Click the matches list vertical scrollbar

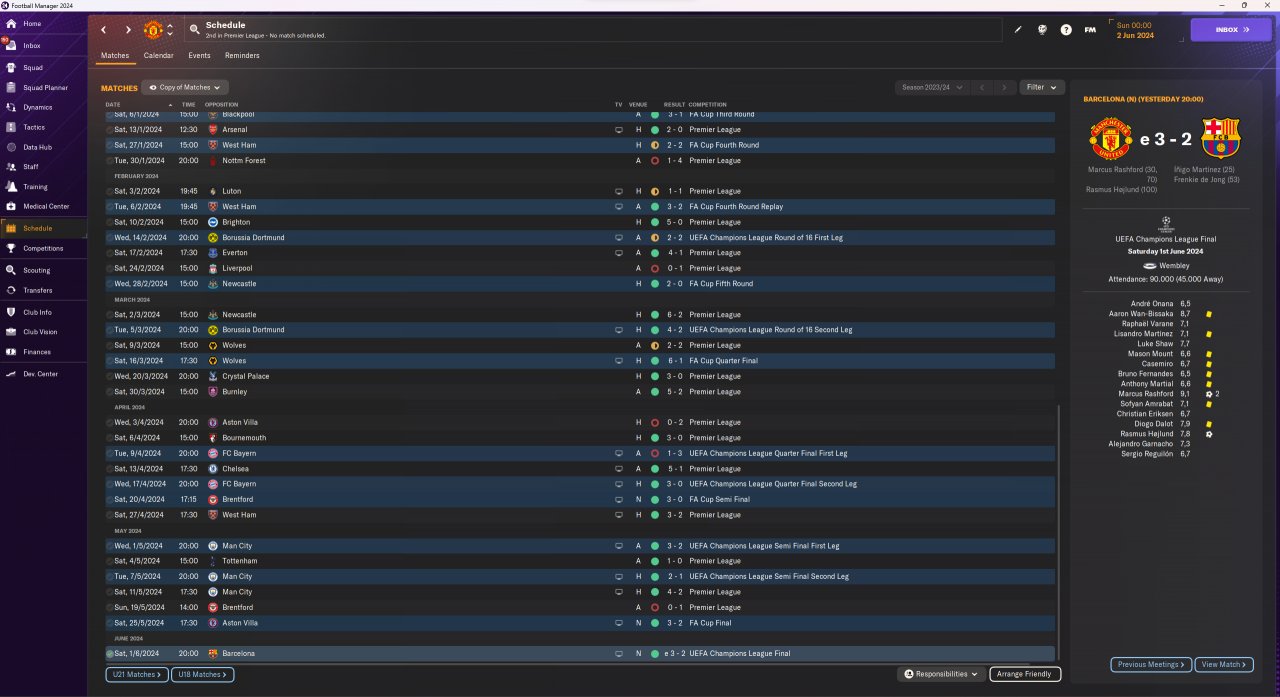coord(1058,530)
